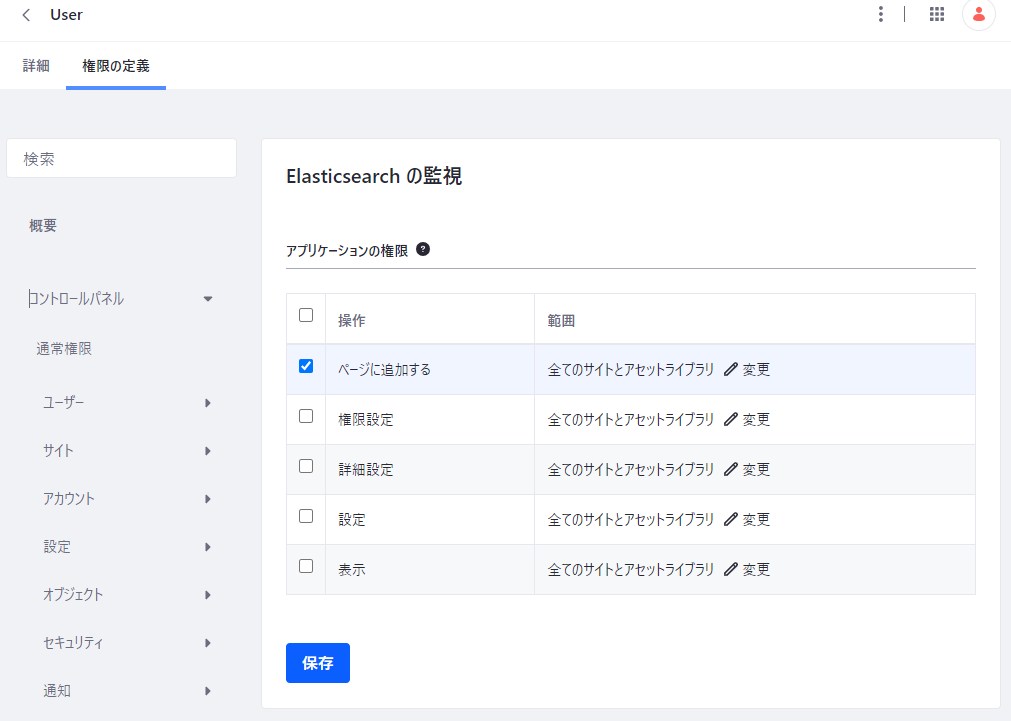Tick the 設定 permission checkbox
This screenshot has height=721, width=1011.
pyautogui.click(x=306, y=516)
